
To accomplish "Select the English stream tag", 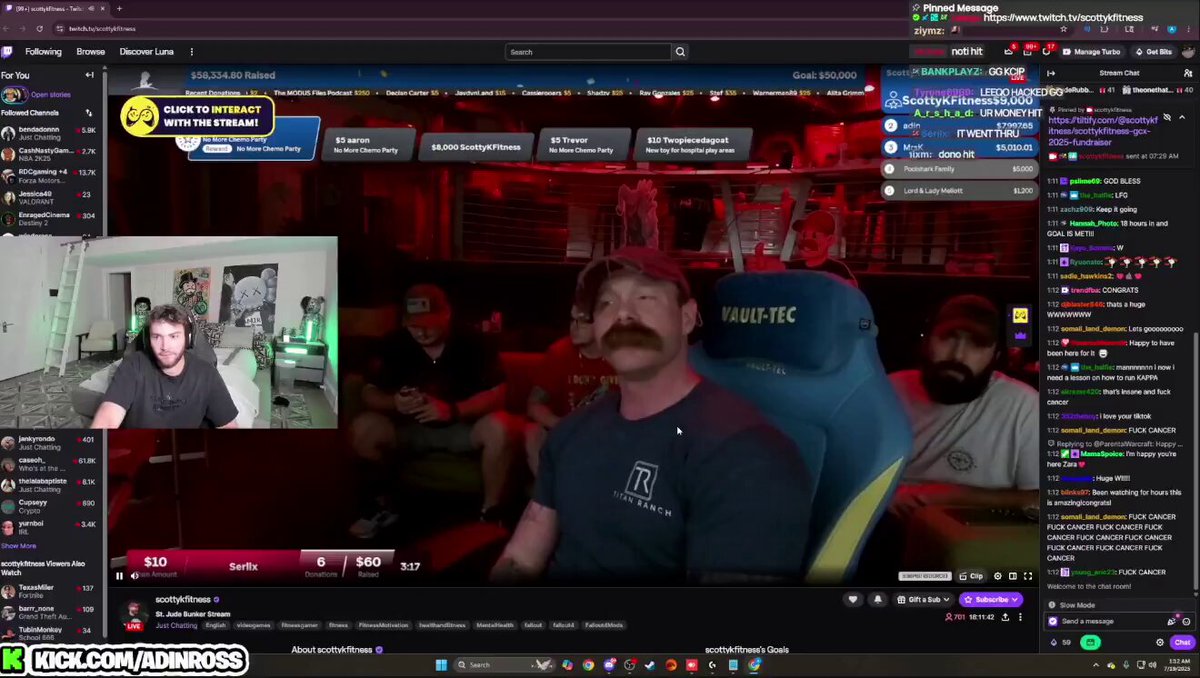I will (x=216, y=625).
